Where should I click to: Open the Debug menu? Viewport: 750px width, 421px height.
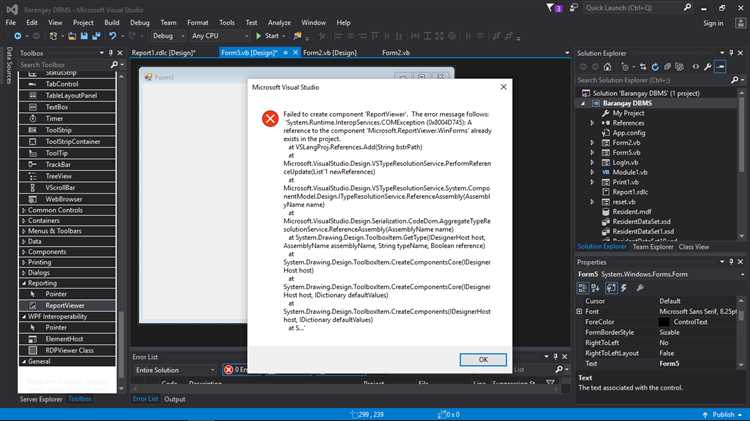tap(139, 22)
